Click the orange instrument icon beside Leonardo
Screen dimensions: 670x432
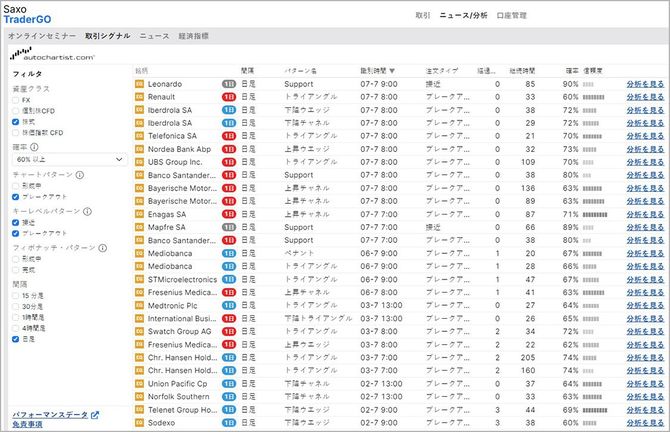[x=139, y=84]
